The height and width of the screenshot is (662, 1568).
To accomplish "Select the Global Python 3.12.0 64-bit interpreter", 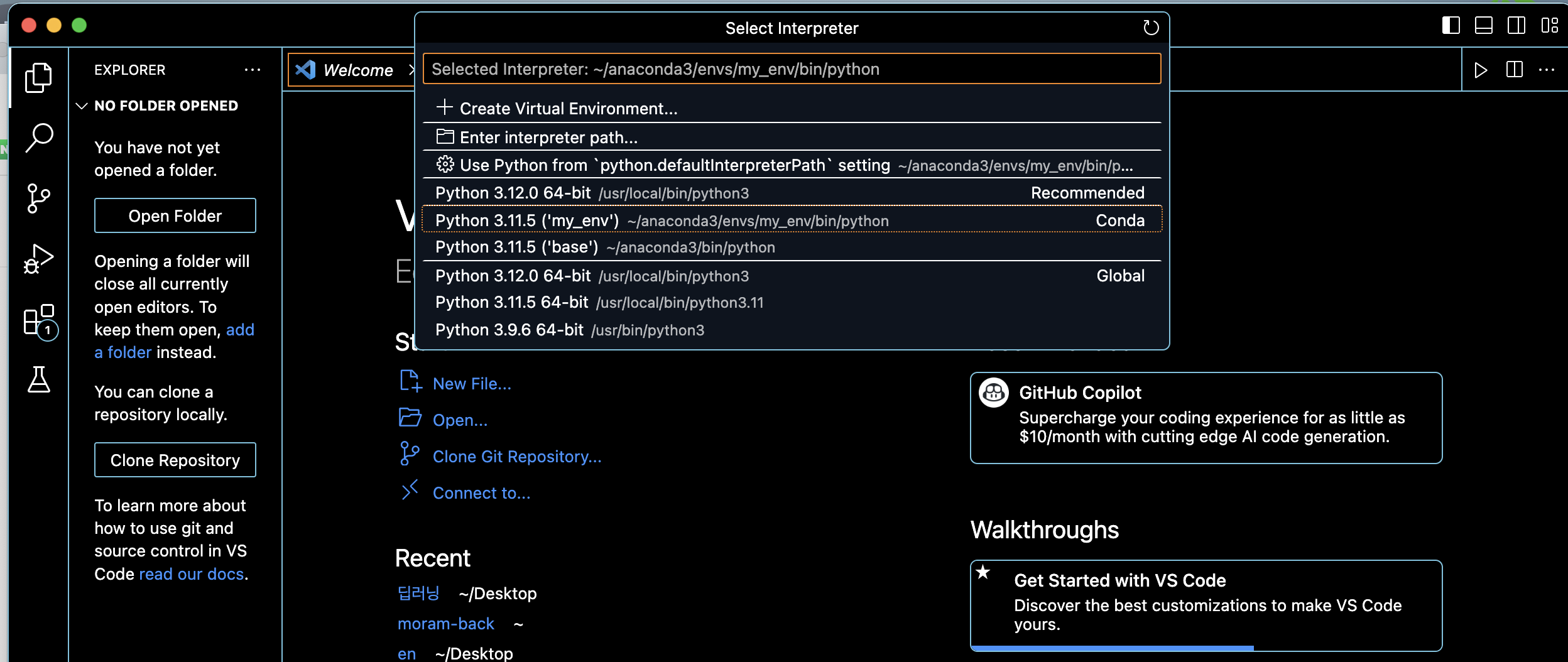I will (x=792, y=276).
